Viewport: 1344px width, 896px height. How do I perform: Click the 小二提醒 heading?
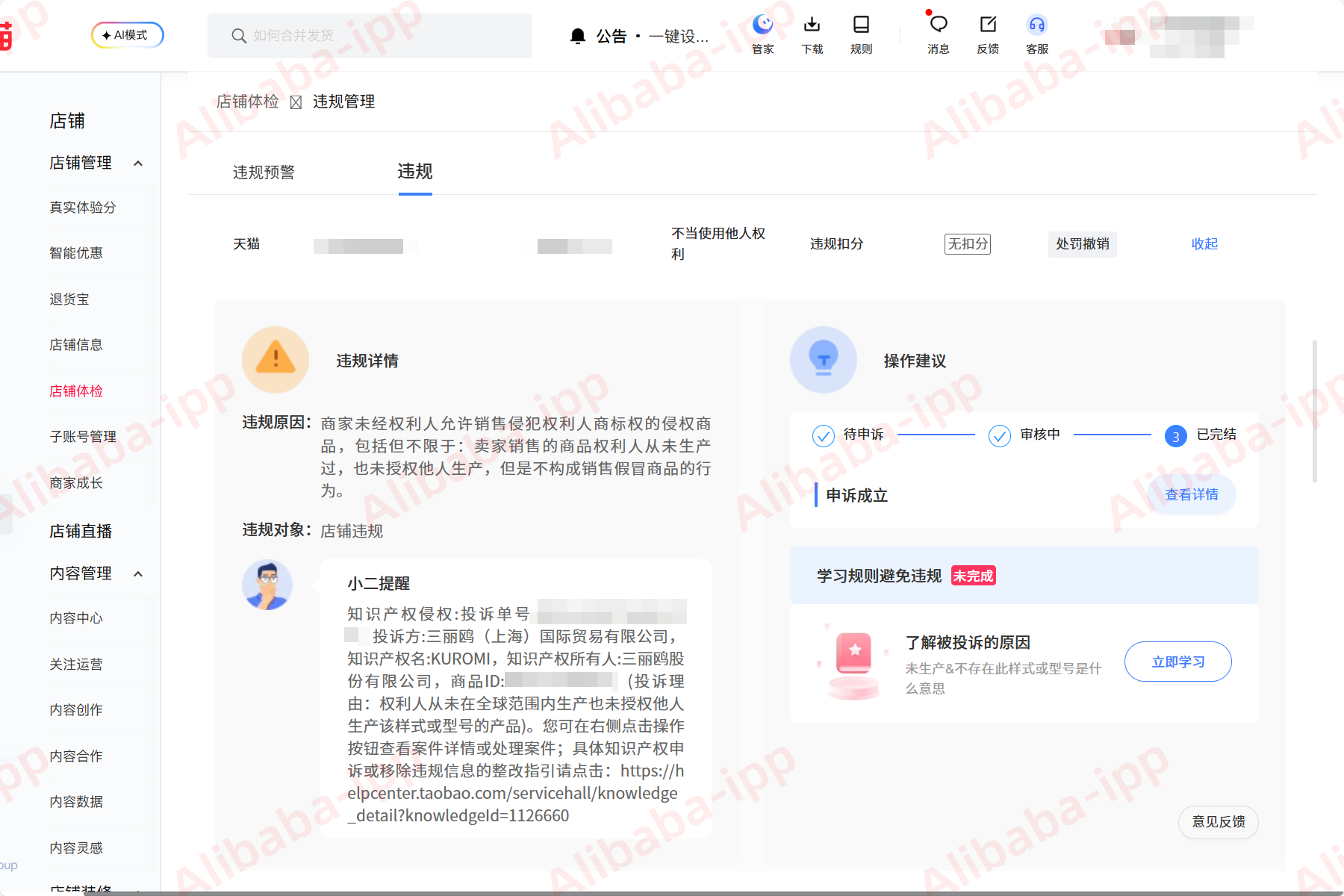point(379,584)
